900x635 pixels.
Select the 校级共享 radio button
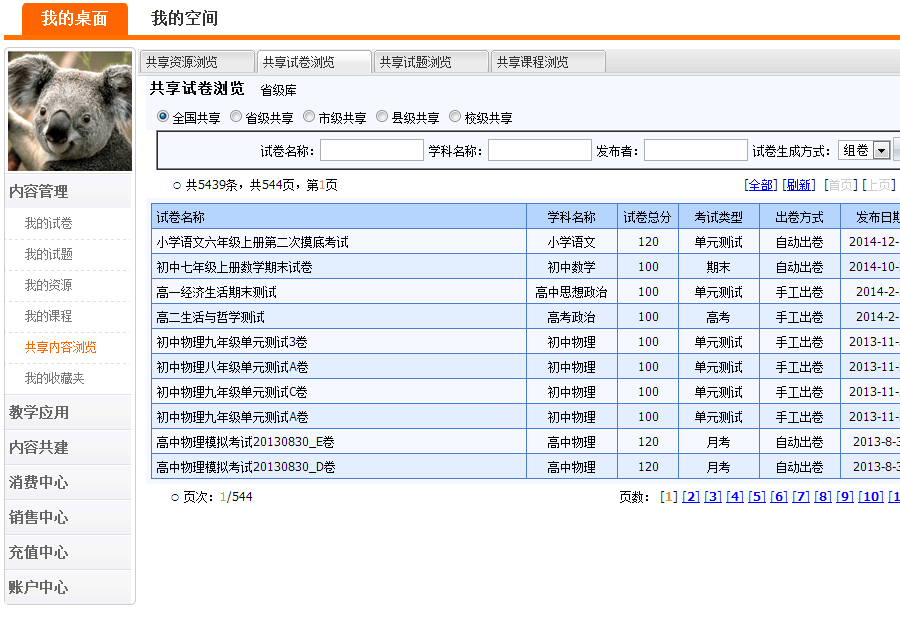click(x=455, y=117)
